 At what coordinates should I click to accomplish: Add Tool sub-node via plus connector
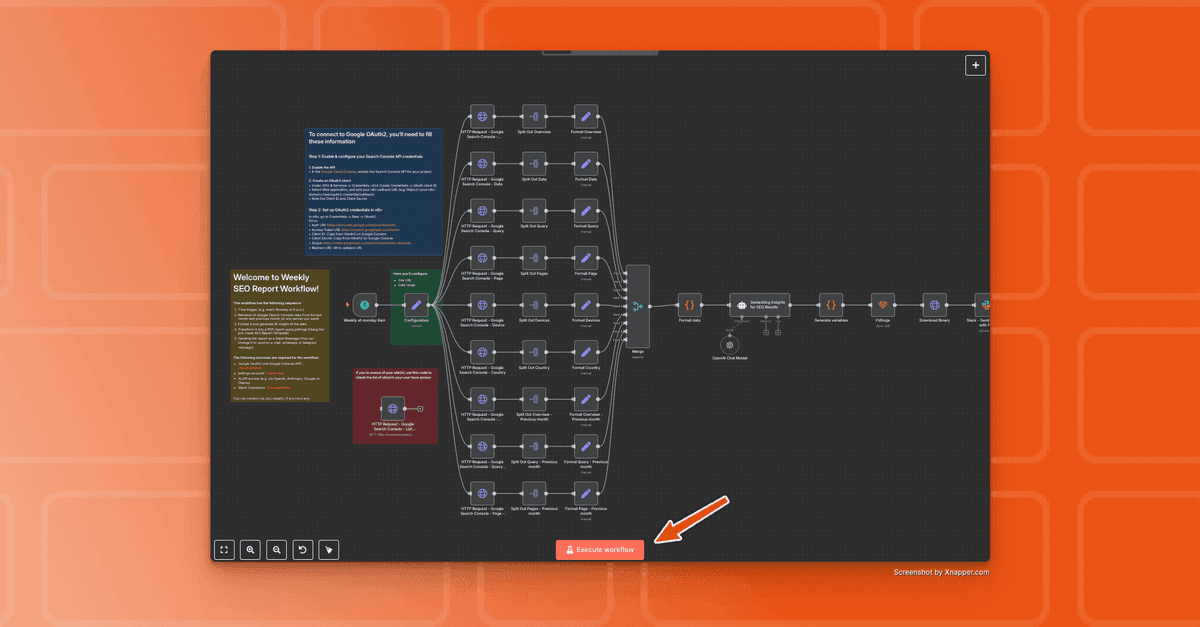[778, 331]
